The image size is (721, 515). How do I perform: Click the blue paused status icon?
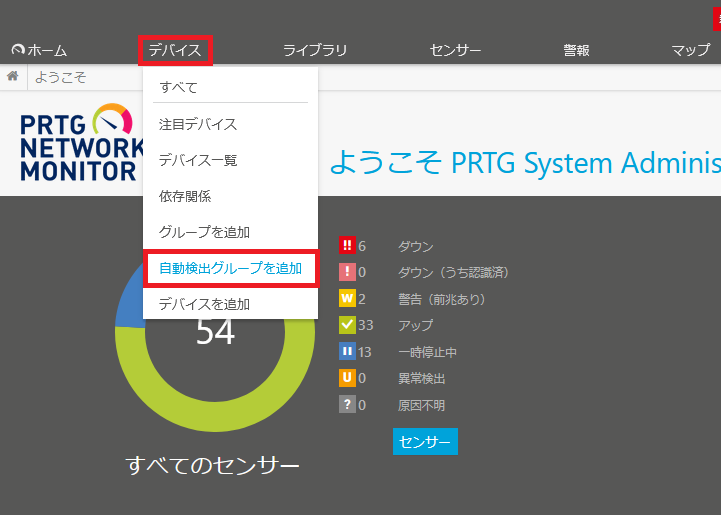347,352
